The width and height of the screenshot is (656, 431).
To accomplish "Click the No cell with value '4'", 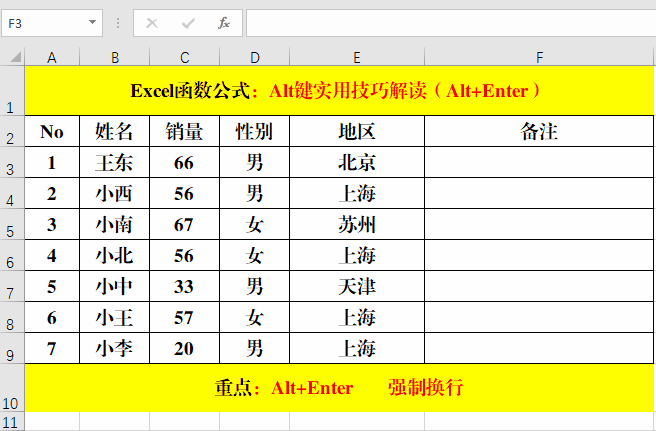I will pos(52,255).
